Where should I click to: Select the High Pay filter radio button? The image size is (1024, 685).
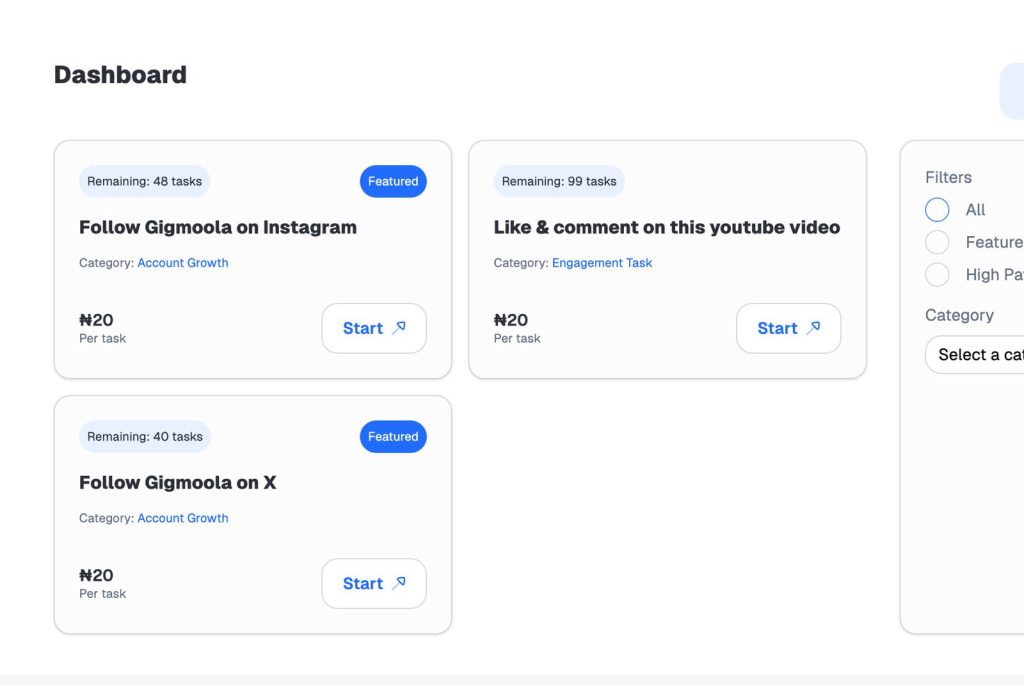click(x=937, y=274)
